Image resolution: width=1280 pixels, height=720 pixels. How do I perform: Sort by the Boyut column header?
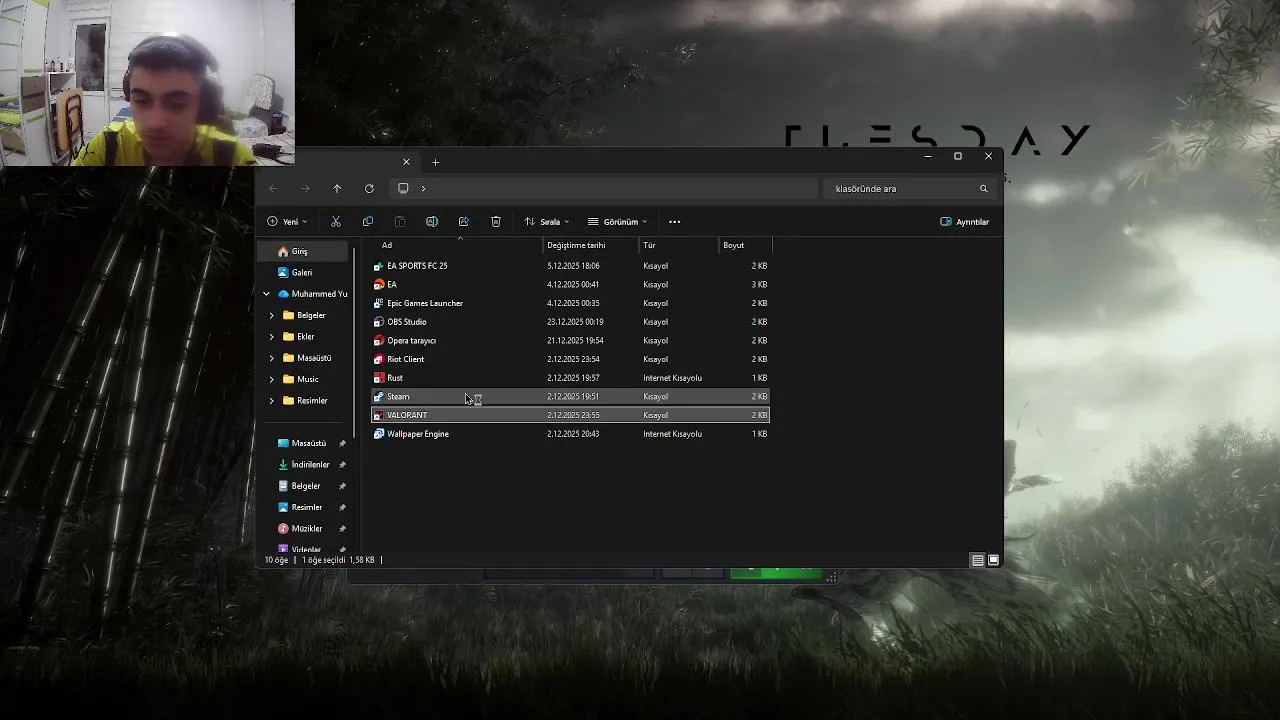click(x=745, y=245)
